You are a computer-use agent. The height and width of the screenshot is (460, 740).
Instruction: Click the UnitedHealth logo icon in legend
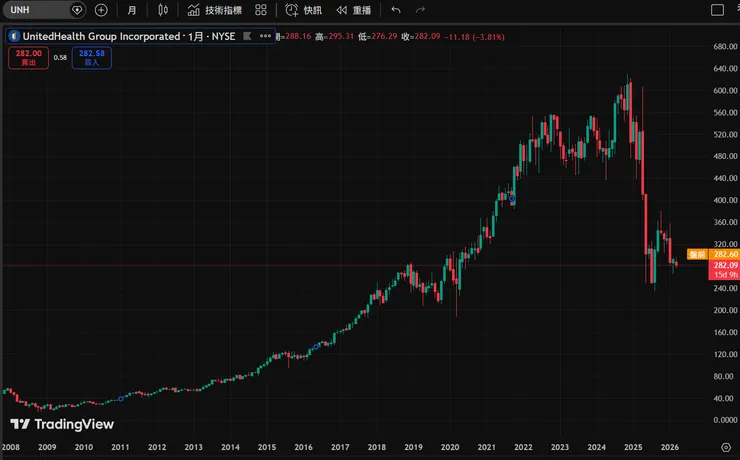click(14, 36)
